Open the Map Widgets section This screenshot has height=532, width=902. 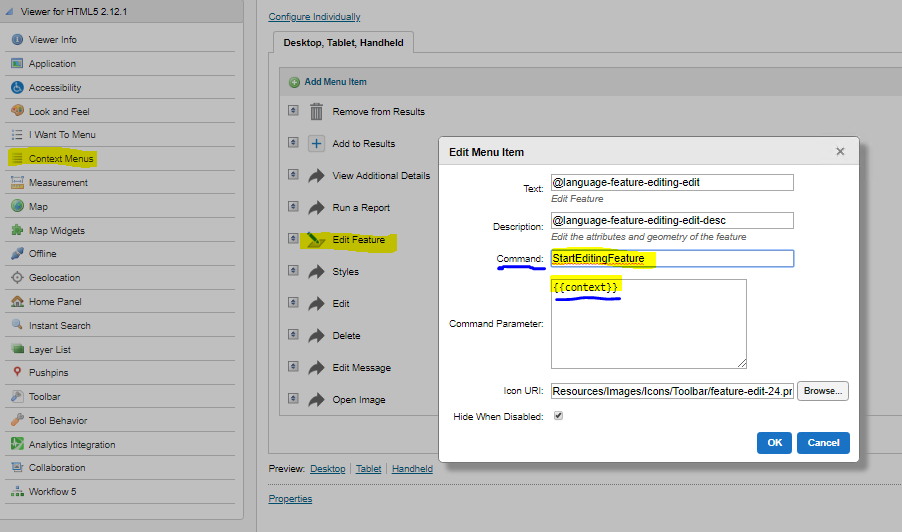[56, 231]
